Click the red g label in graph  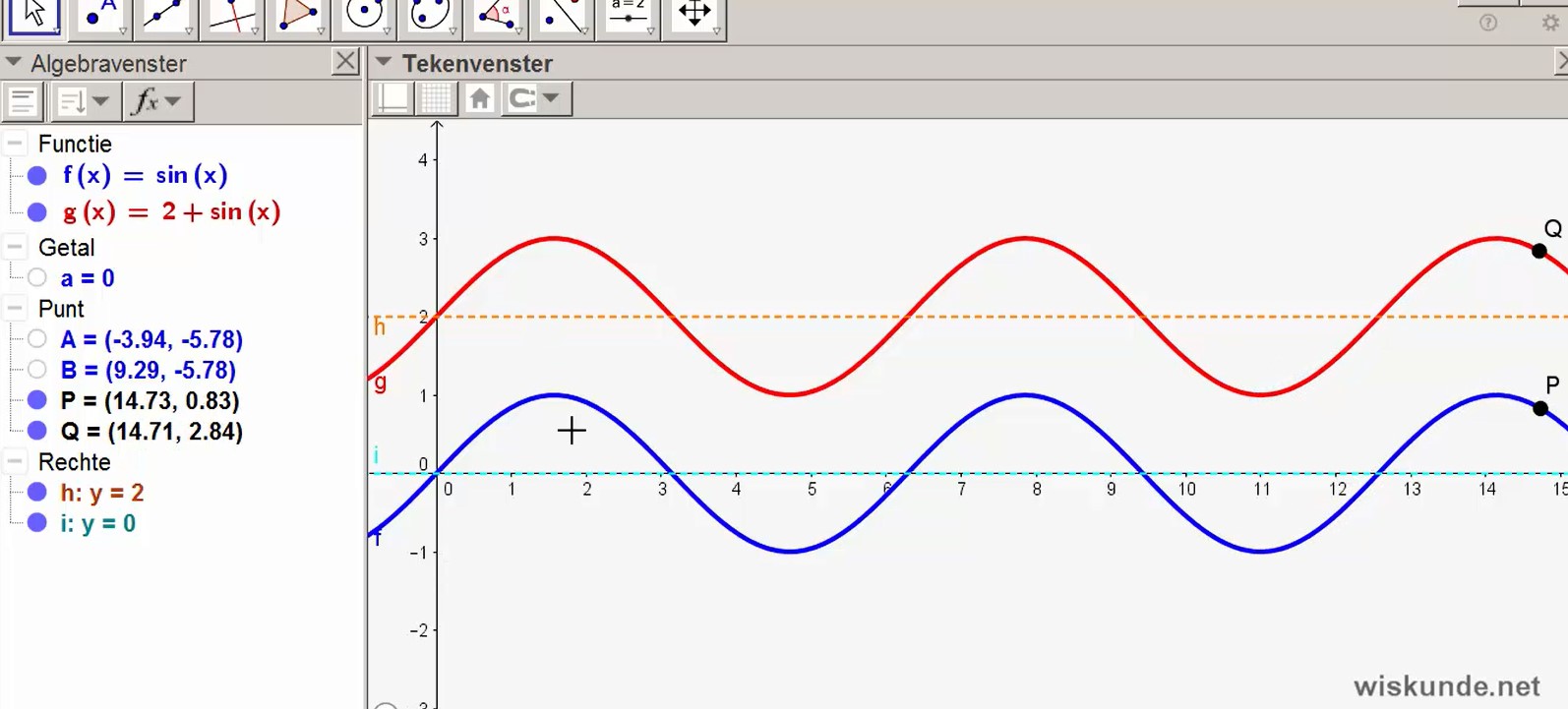point(380,383)
